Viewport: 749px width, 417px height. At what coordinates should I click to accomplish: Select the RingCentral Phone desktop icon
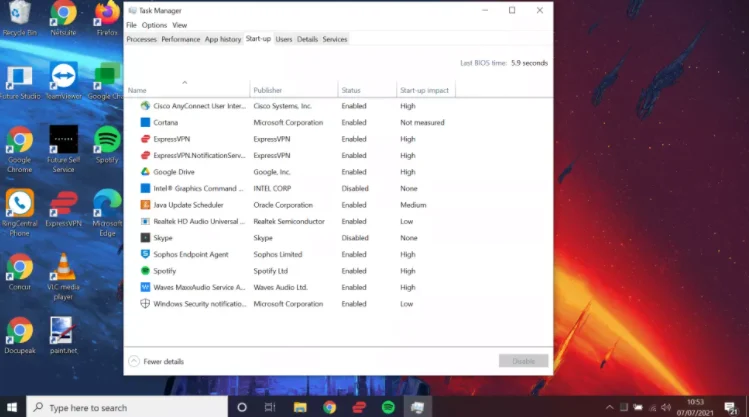(x=20, y=213)
